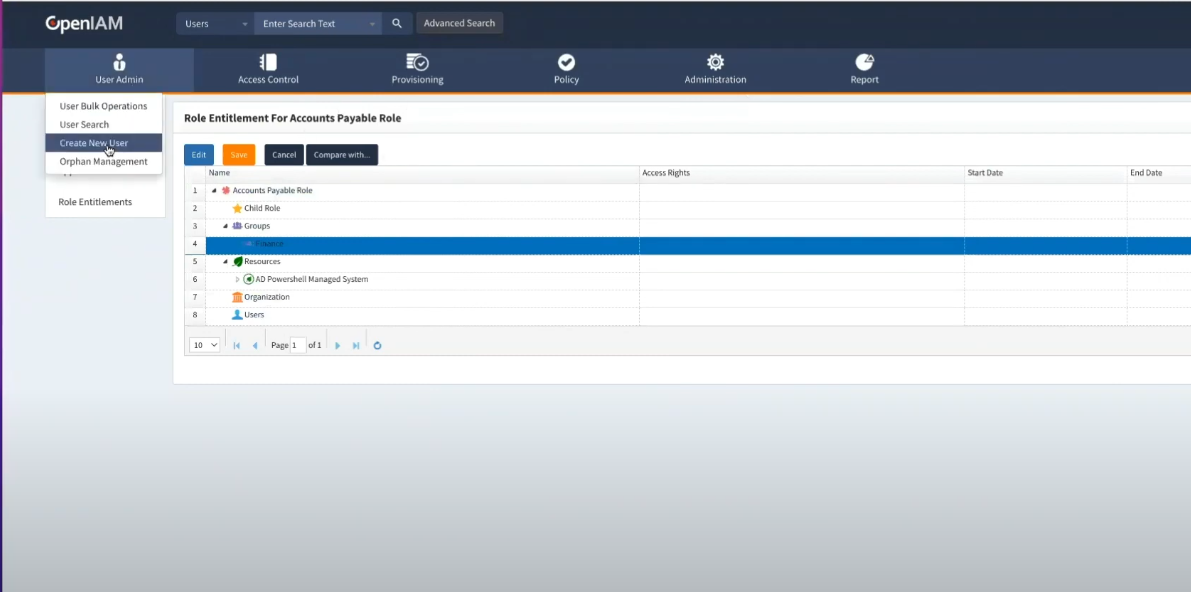Go to the last grid page
Image resolution: width=1191 pixels, height=592 pixels.
pyautogui.click(x=355, y=346)
